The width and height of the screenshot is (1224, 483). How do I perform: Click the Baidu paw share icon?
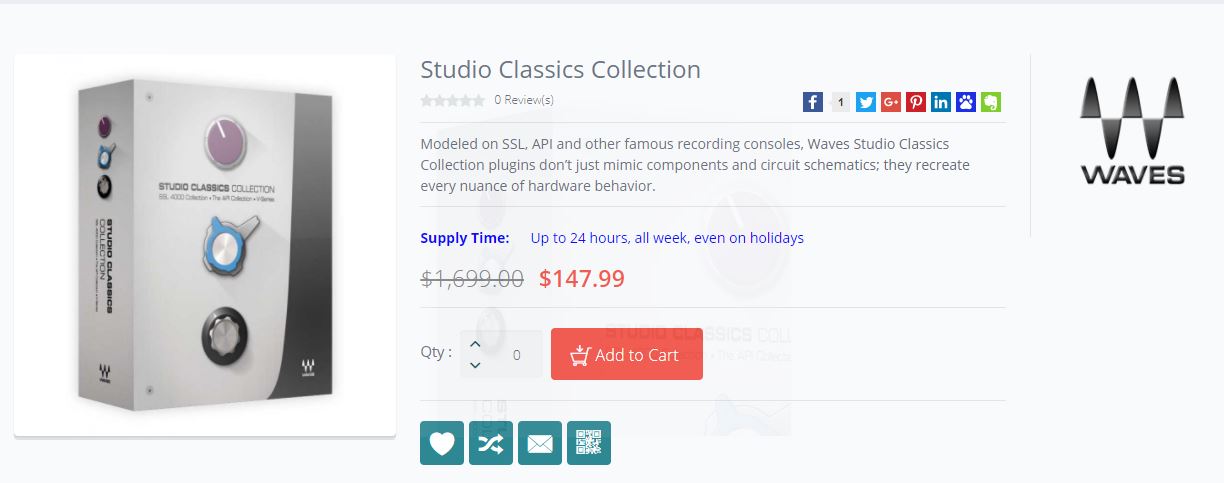pos(966,102)
